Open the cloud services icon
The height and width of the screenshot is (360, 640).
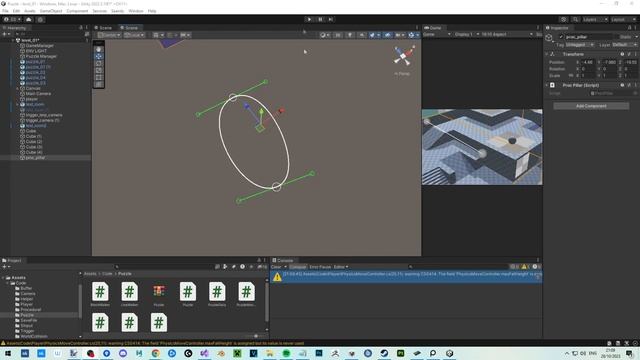click(29, 19)
